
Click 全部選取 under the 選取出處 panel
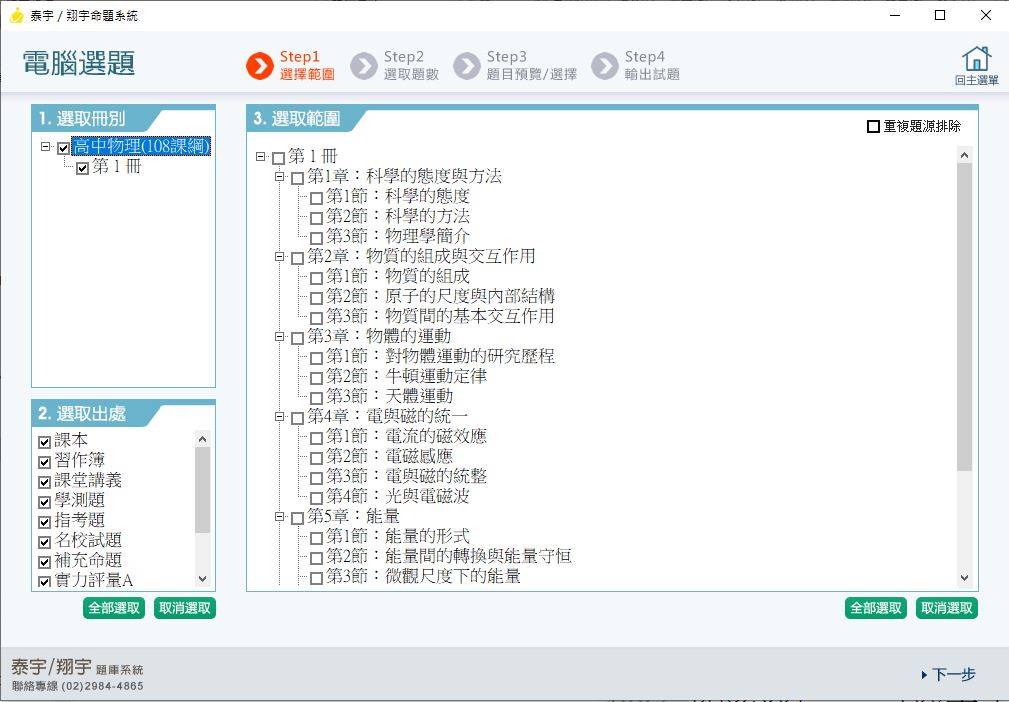coord(114,608)
